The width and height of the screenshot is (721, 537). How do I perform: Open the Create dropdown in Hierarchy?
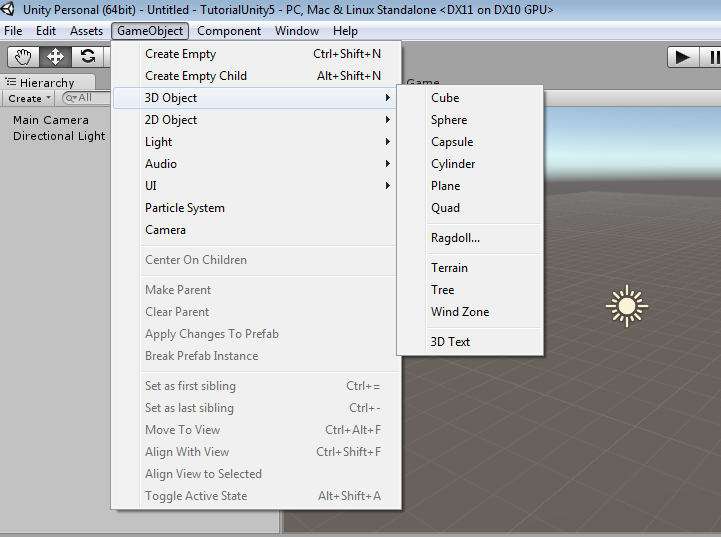(29, 98)
